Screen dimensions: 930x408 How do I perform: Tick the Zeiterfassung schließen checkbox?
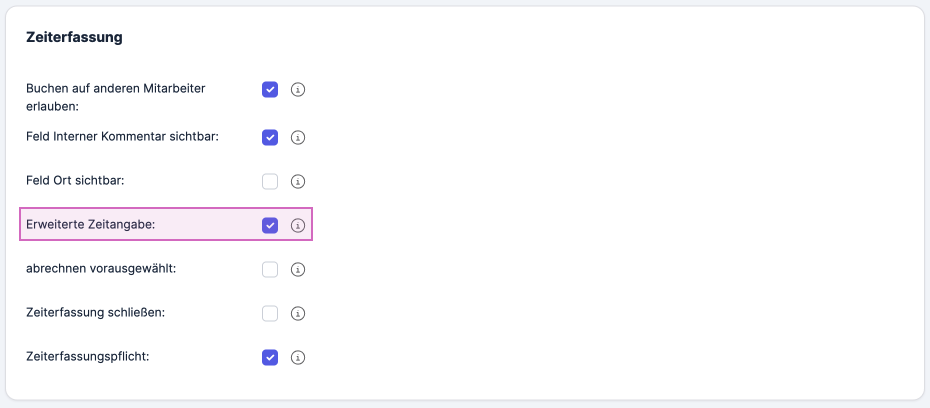(270, 313)
